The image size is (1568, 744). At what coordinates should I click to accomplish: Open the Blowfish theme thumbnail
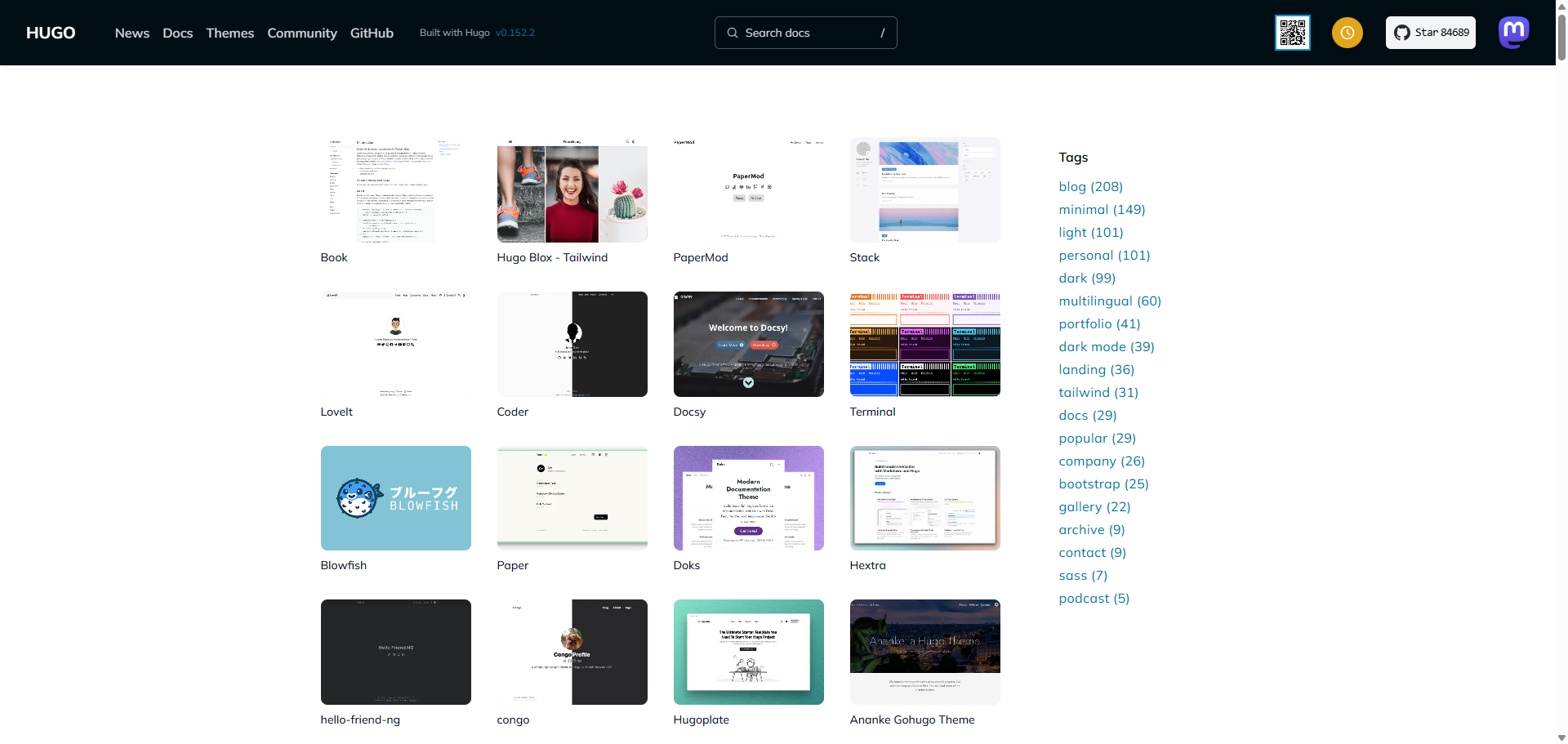tap(395, 498)
